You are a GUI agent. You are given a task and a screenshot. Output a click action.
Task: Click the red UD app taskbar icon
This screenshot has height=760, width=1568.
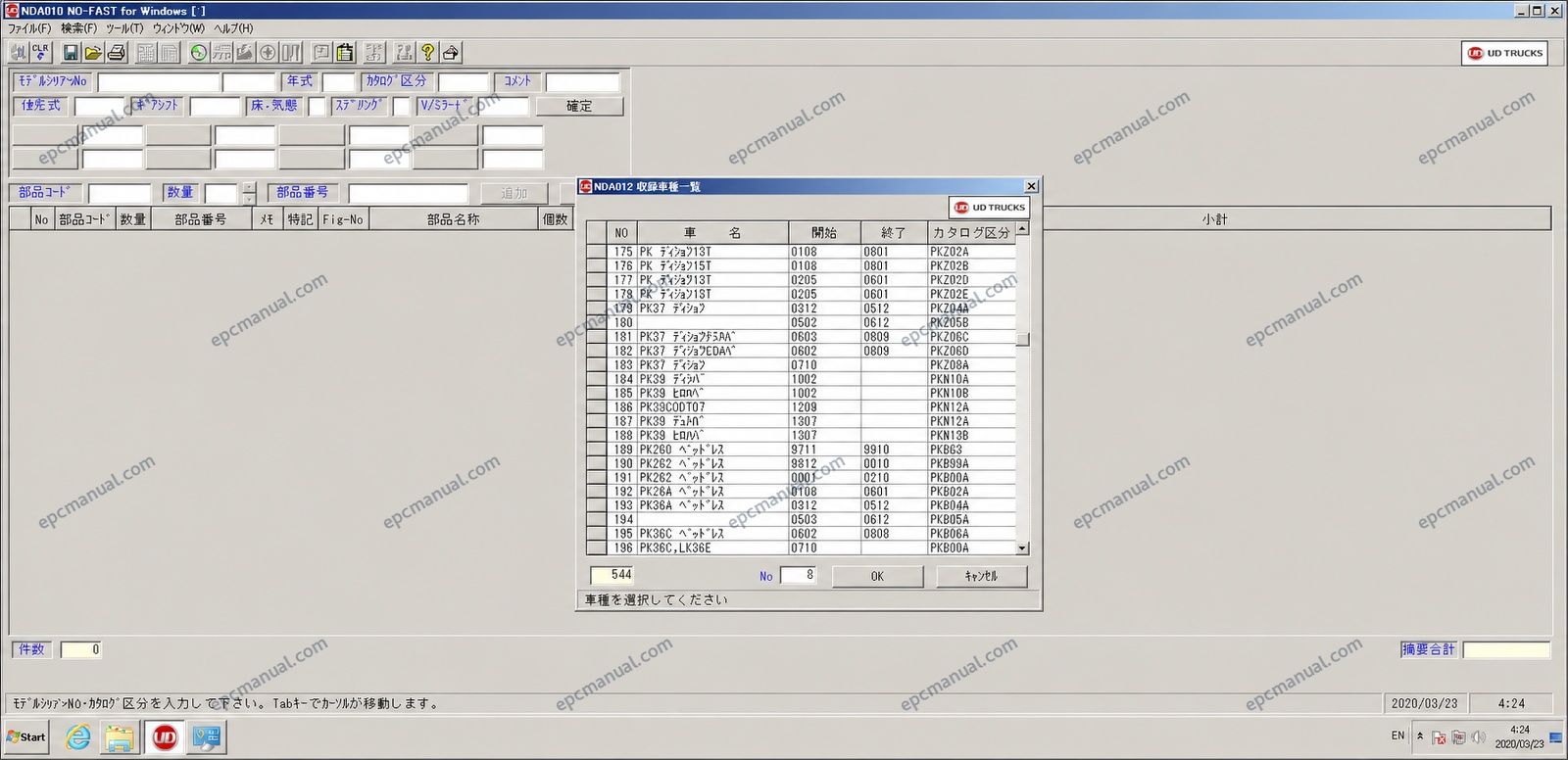(165, 737)
